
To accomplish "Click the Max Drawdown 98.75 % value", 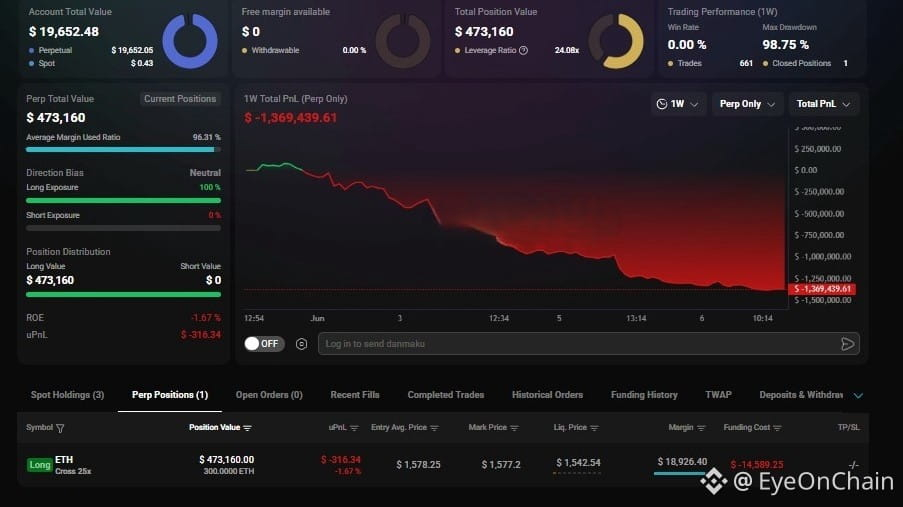I will click(x=786, y=44).
